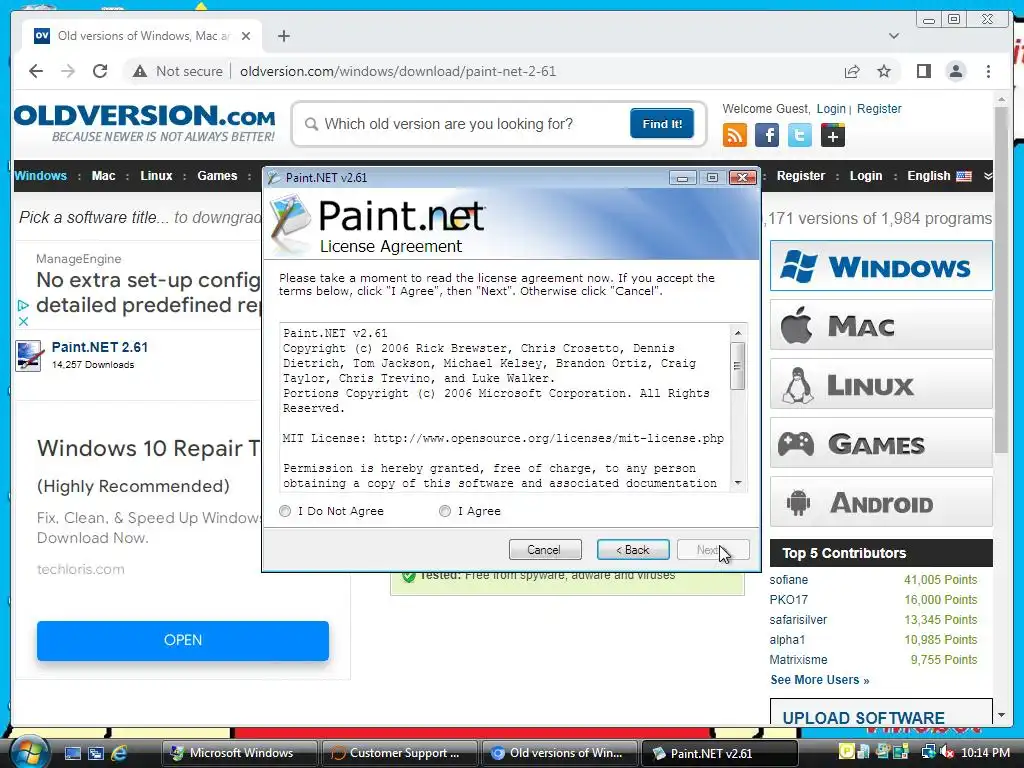Switch to Microsoft Windows taskbar item
Screen dimensions: 1024x768
pyautogui.click(x=239, y=753)
